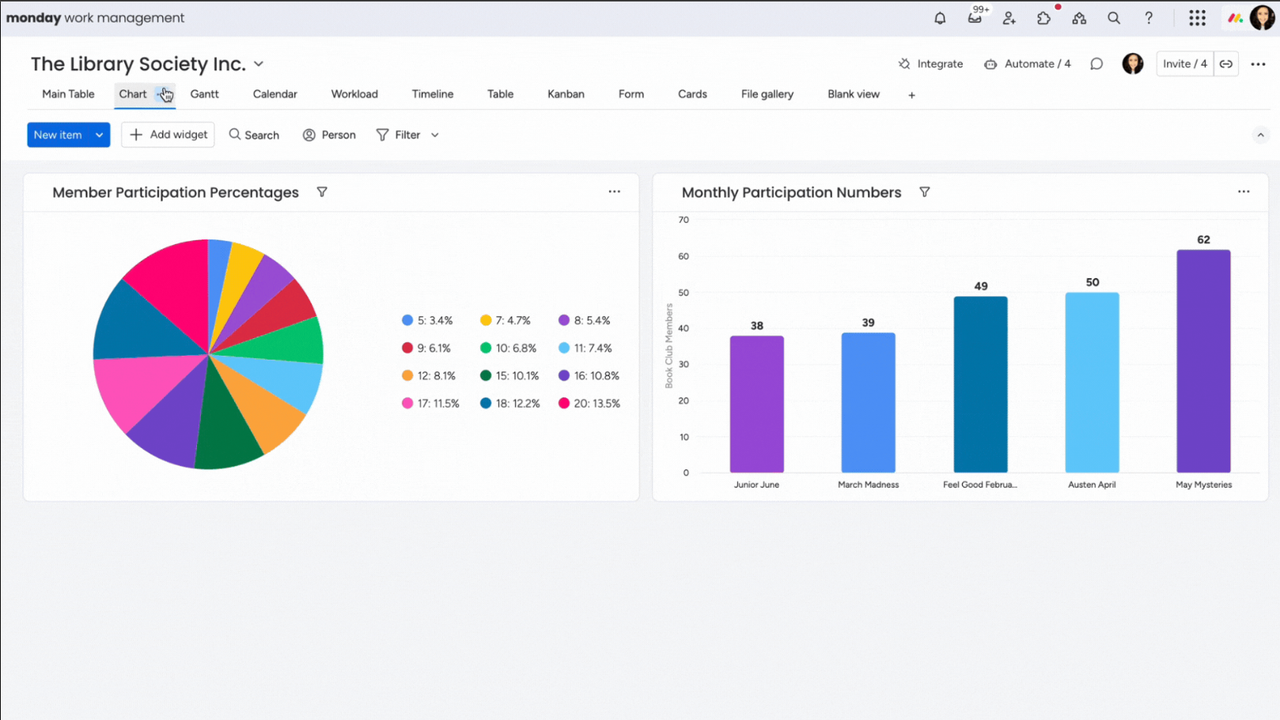
Task: Switch to the Workload tab
Action: tap(354, 94)
